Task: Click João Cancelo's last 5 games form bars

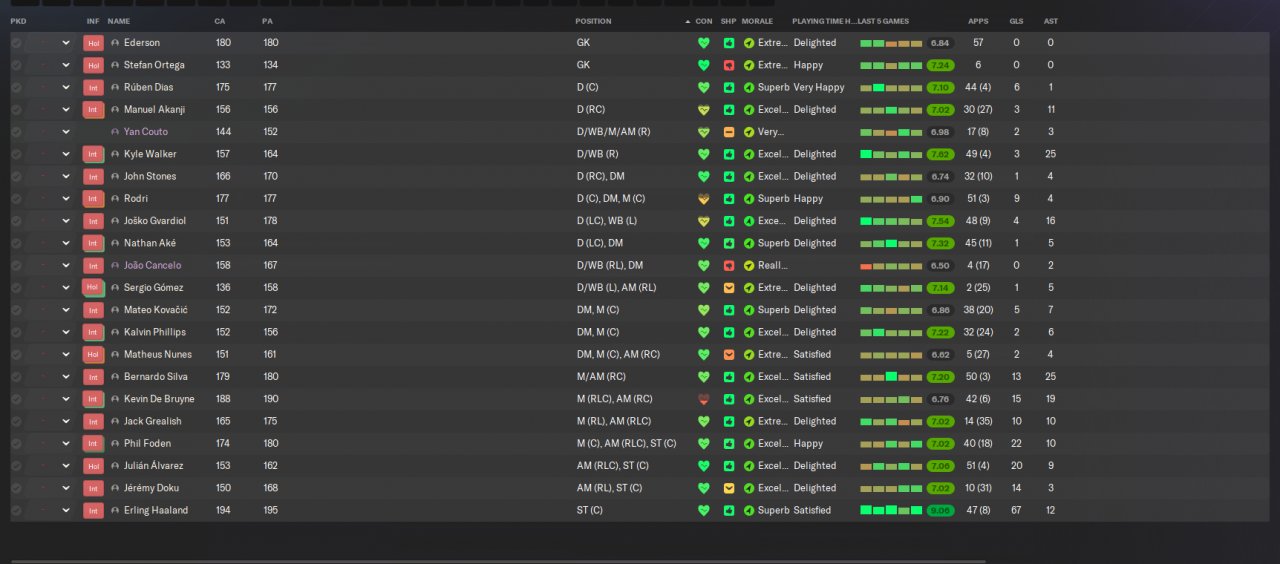Action: click(891, 266)
